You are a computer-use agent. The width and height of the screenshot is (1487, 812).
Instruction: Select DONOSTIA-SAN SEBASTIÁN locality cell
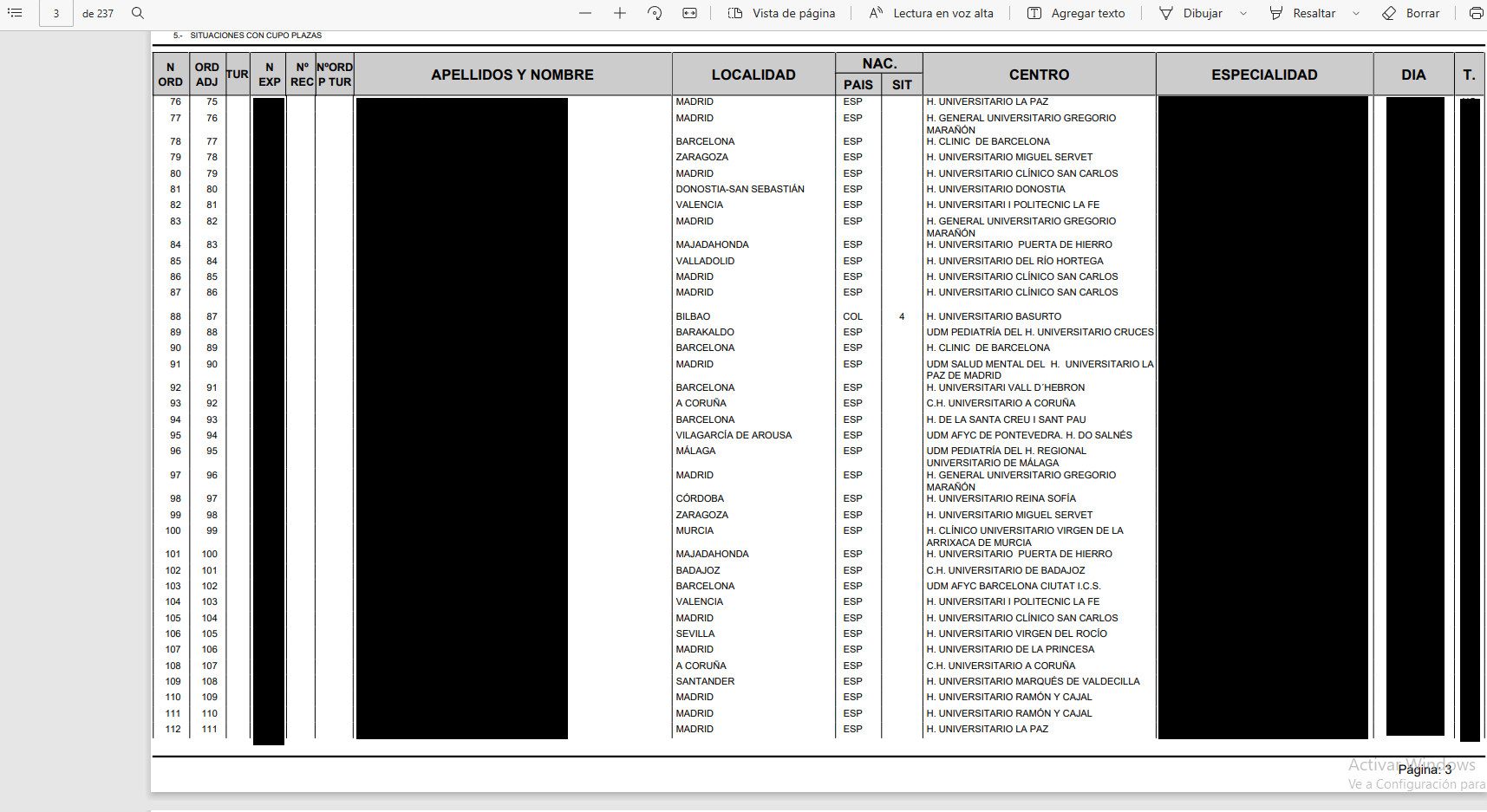point(740,189)
